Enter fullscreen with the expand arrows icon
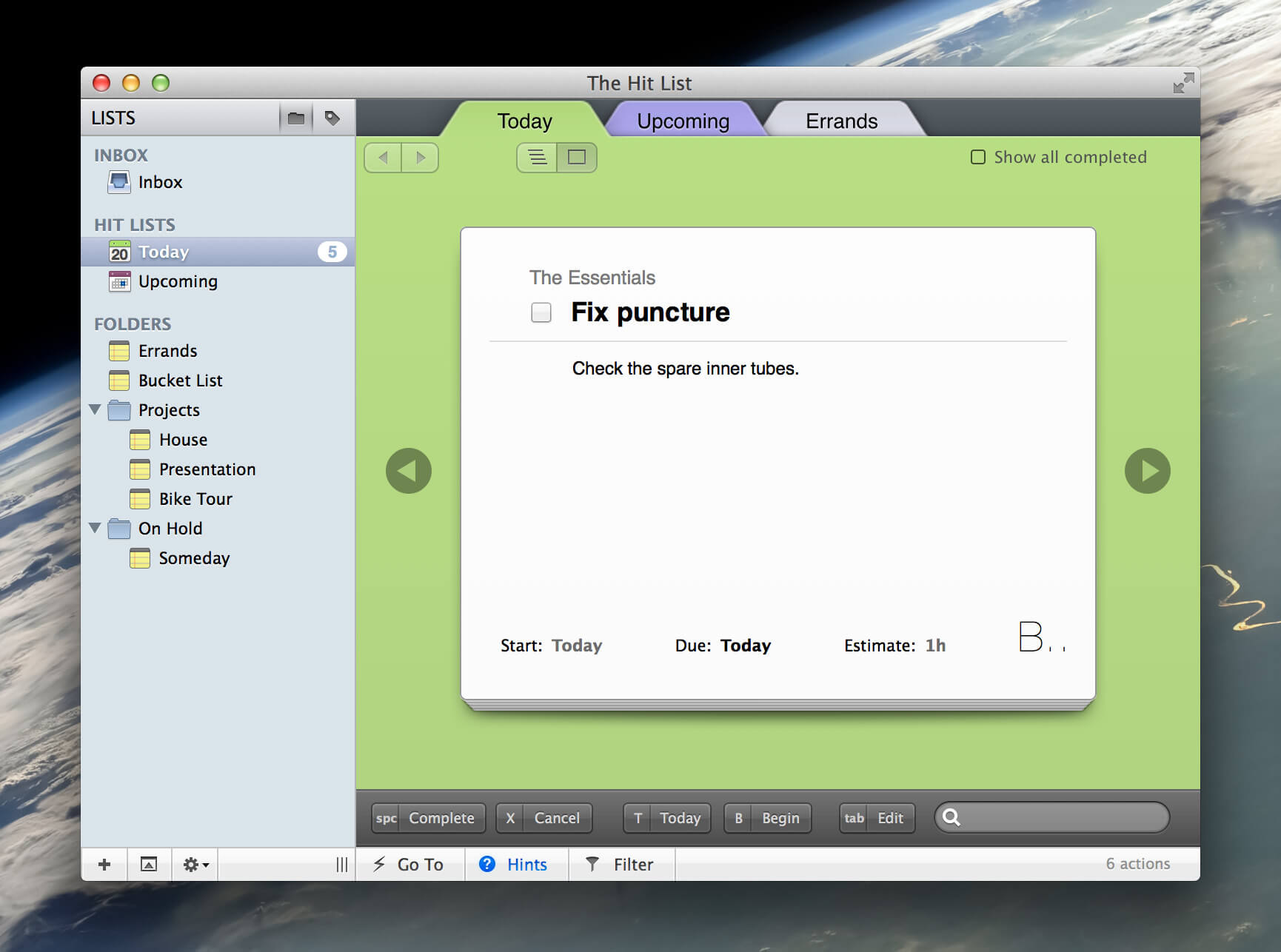This screenshot has height=952, width=1281. [x=1183, y=83]
